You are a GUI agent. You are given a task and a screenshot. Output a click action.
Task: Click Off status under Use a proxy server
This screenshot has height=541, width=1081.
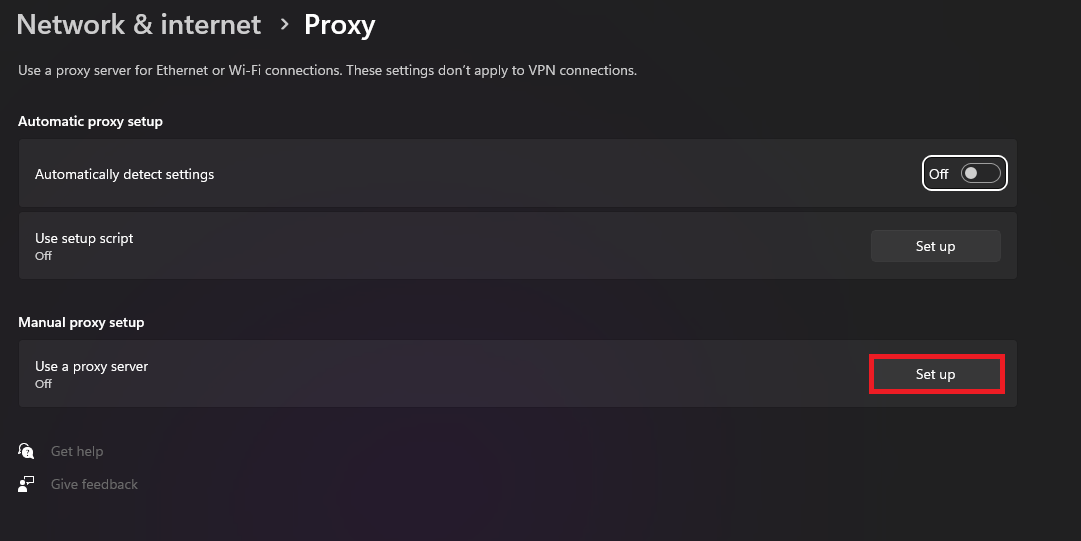[x=43, y=384]
